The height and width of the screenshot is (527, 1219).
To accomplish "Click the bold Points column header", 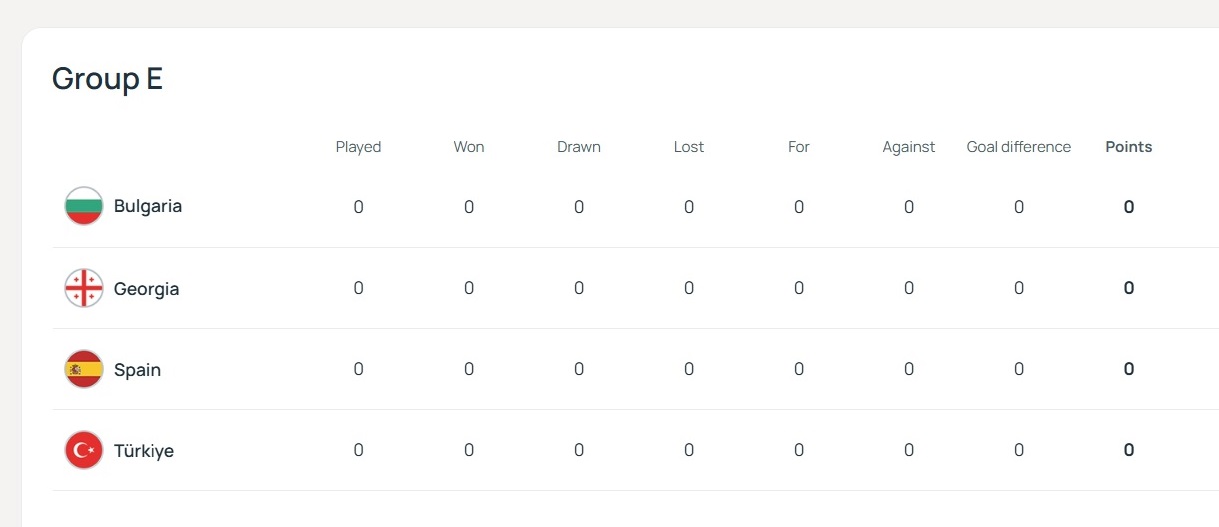I will (x=1128, y=147).
